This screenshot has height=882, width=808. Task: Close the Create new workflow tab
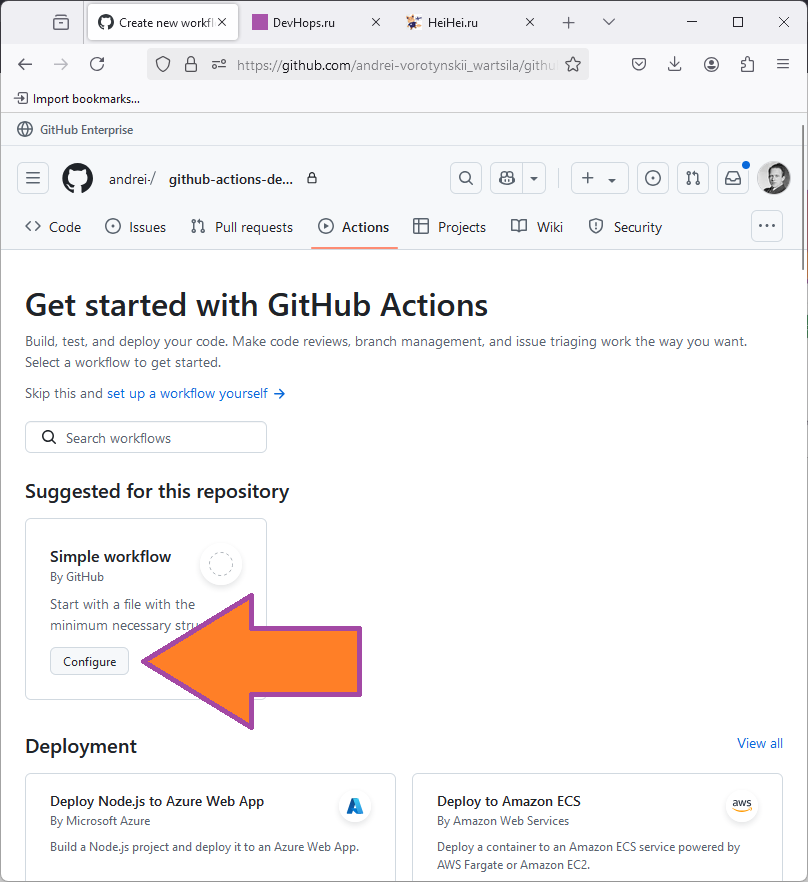[x=222, y=22]
